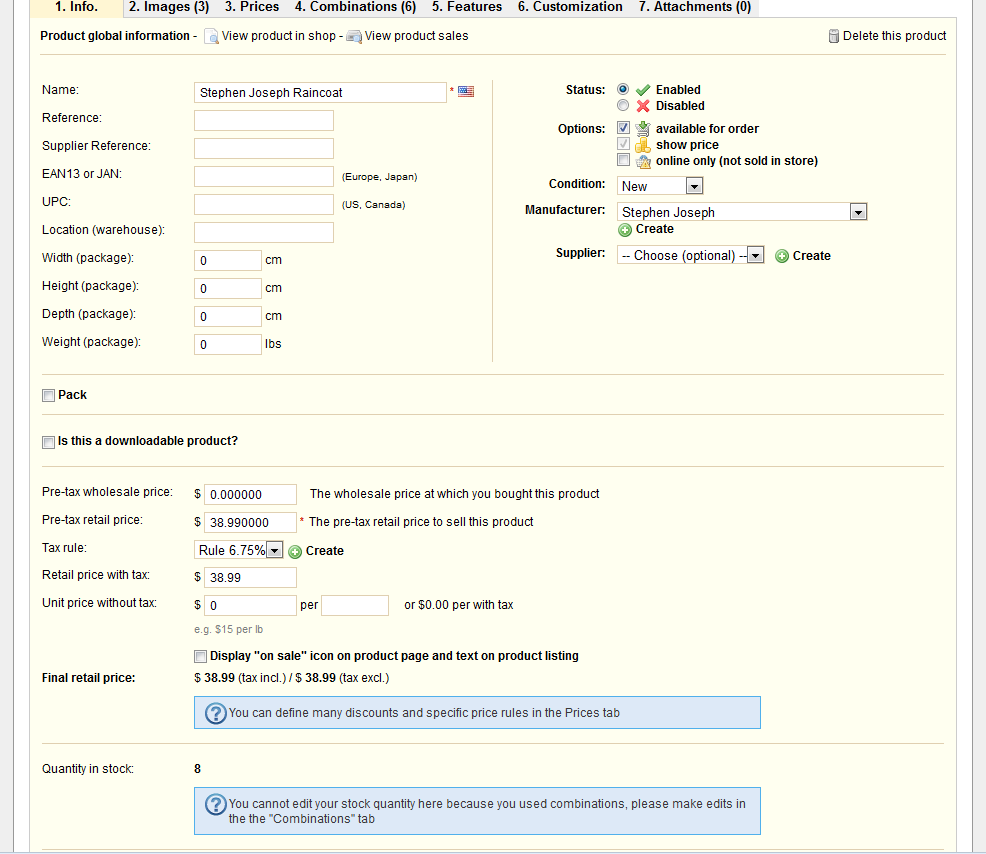Click the Depth (package) field

228,316
